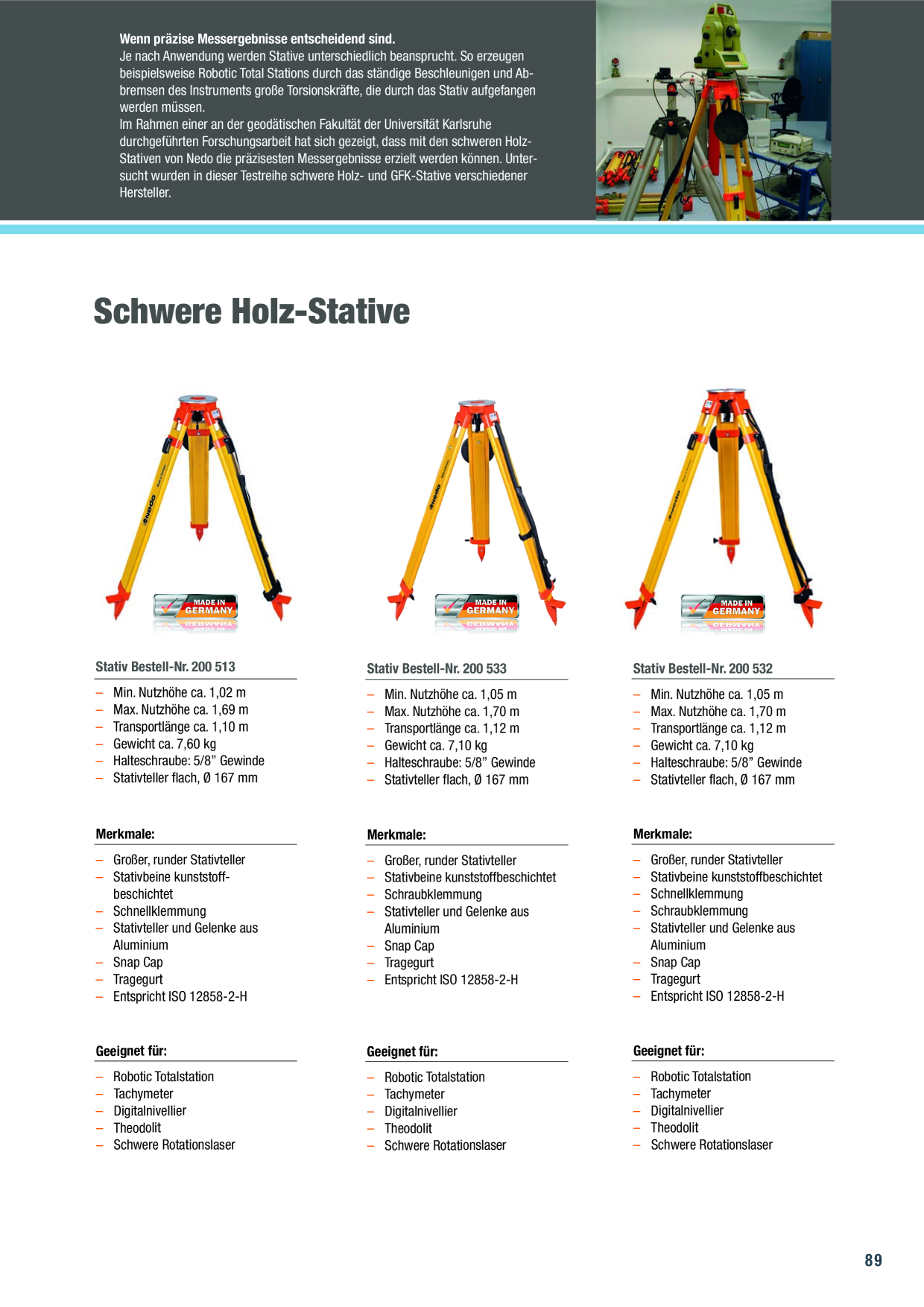Click 'Entspricht ISO 12858-2-H' in the 200 532 column
Viewport: 924px width, 1307px height.
click(718, 996)
